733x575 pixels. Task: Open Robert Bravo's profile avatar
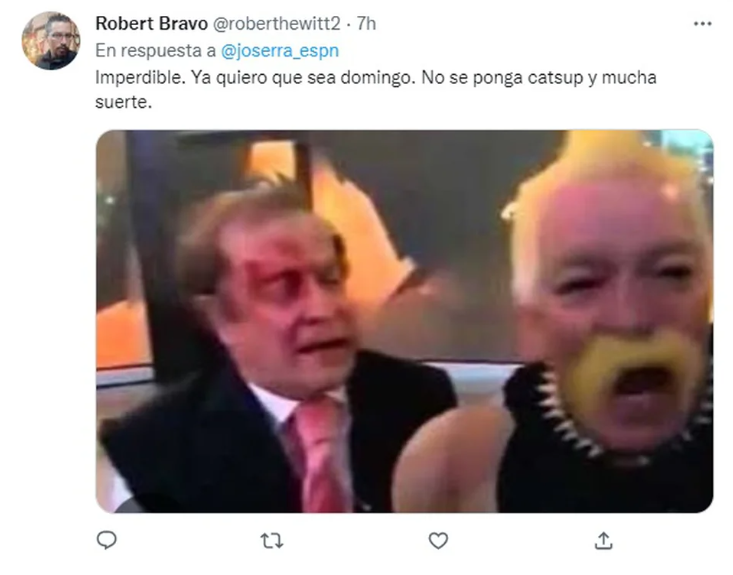(x=50, y=41)
